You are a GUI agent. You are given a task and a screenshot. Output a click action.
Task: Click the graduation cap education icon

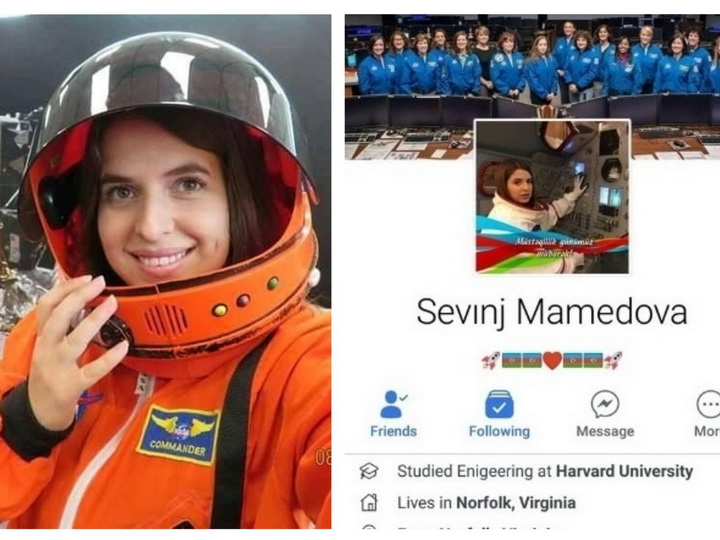click(369, 471)
